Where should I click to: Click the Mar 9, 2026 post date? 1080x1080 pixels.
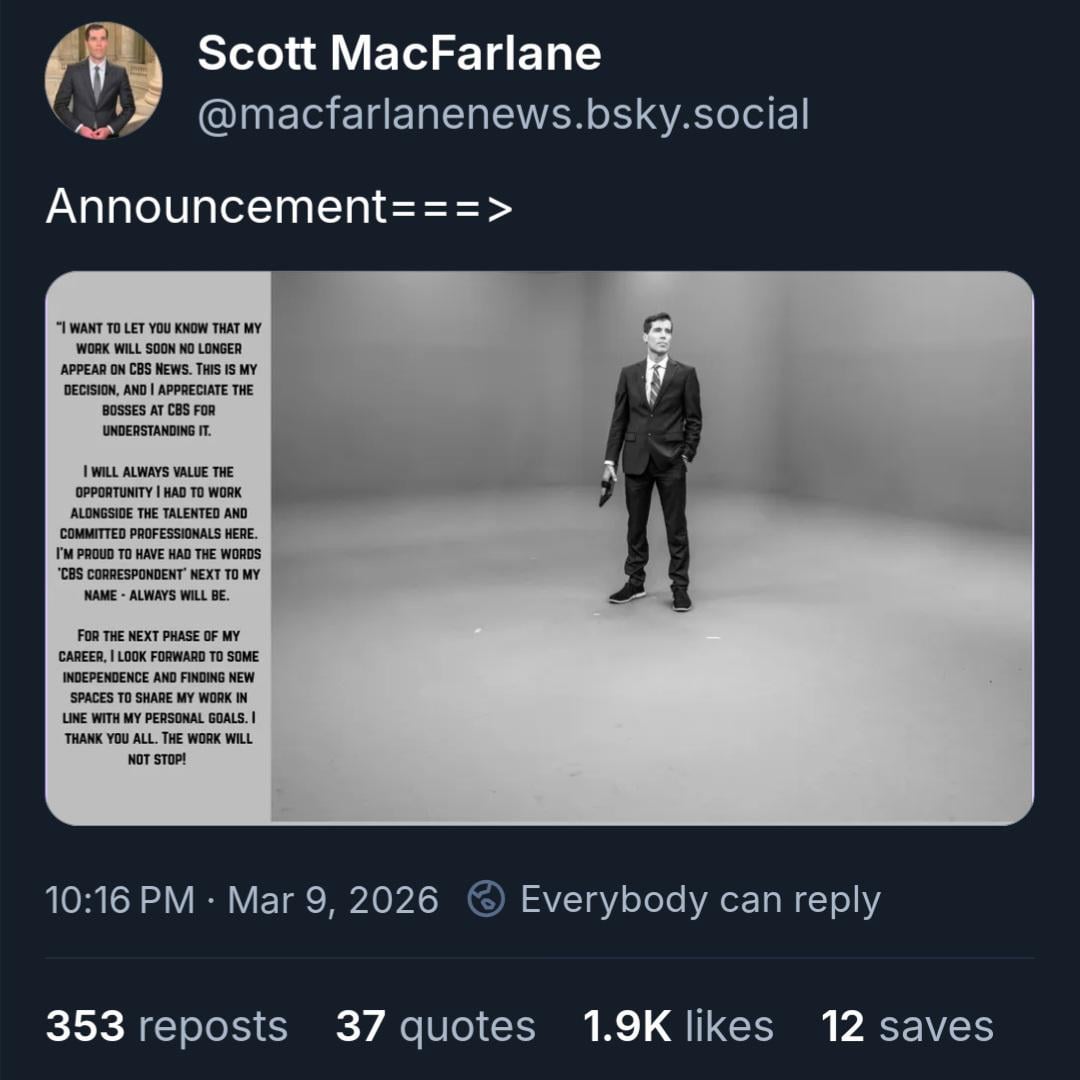point(333,900)
